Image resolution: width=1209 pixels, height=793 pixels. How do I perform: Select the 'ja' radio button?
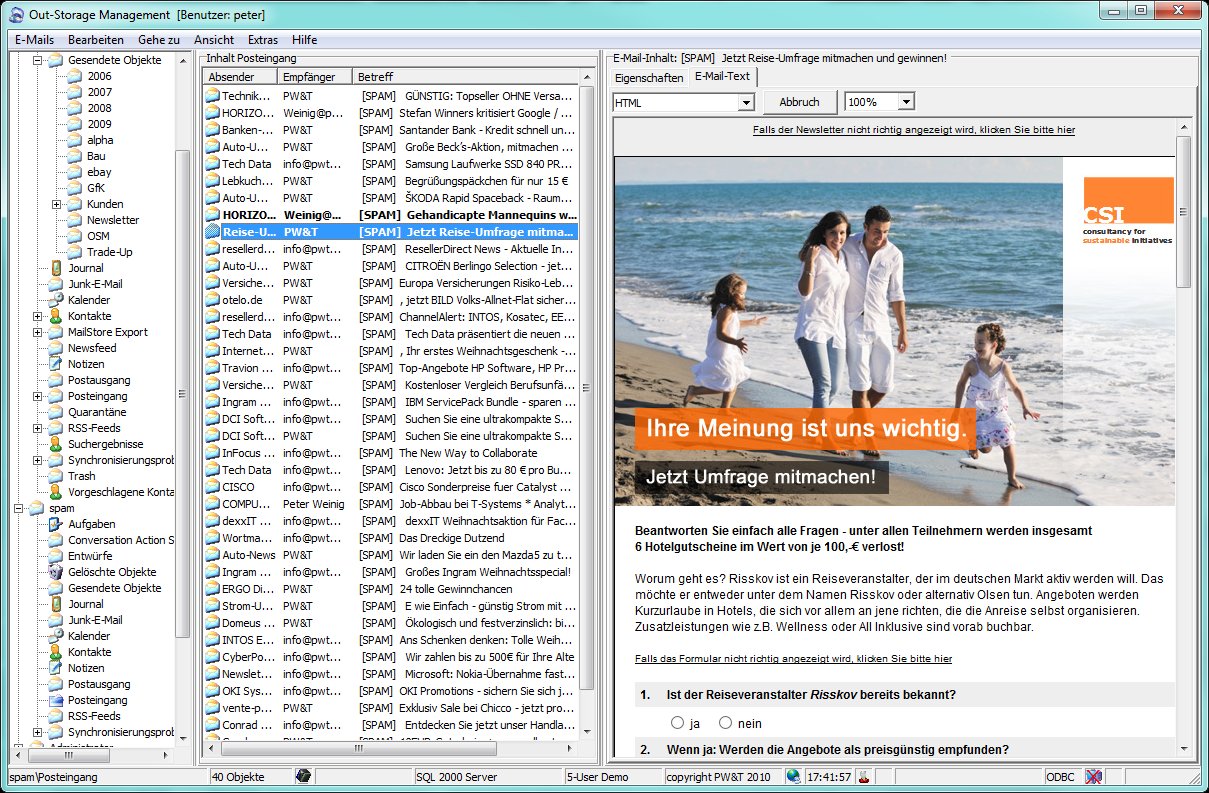(x=678, y=723)
